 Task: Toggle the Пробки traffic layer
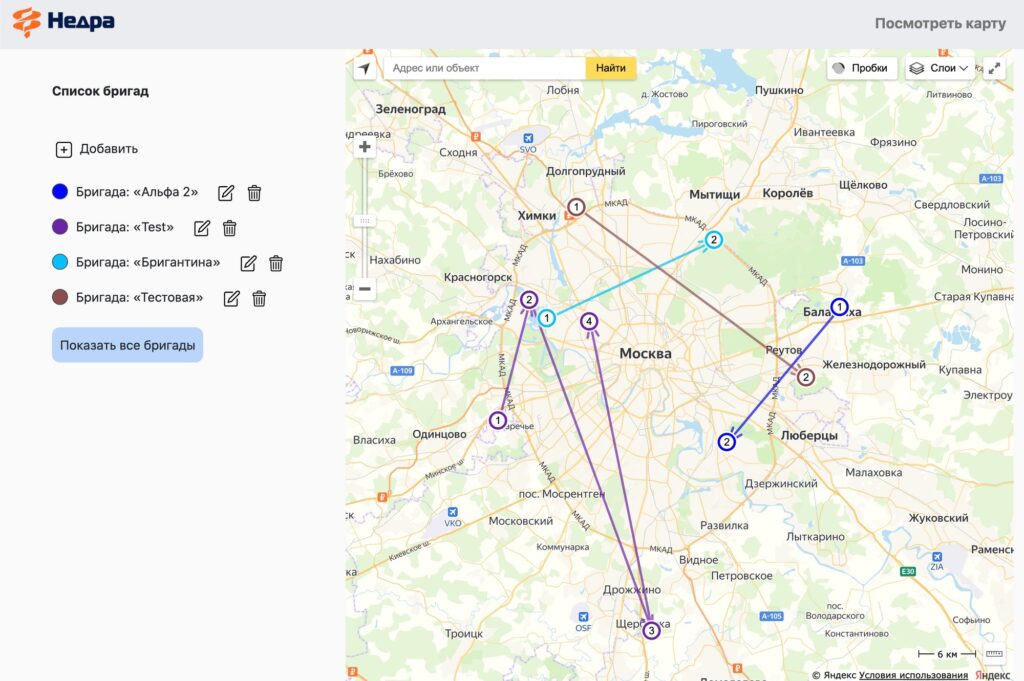tap(862, 68)
